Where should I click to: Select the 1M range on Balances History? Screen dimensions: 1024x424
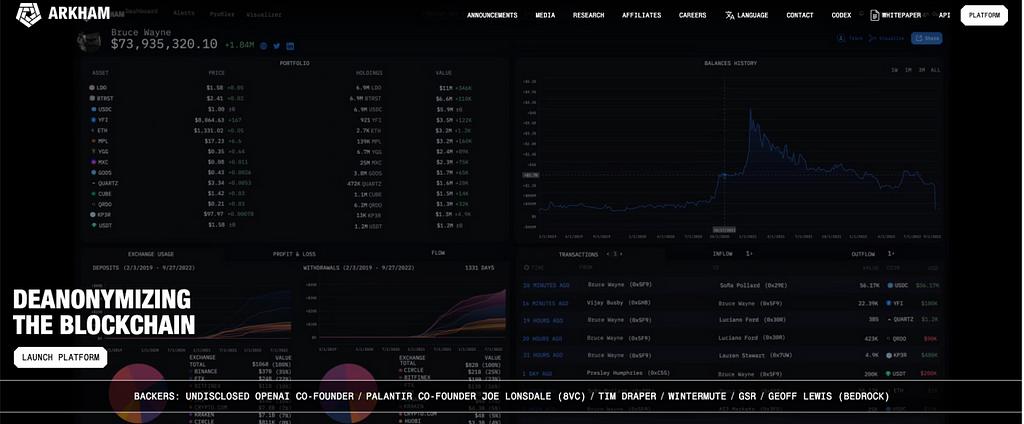(x=908, y=70)
